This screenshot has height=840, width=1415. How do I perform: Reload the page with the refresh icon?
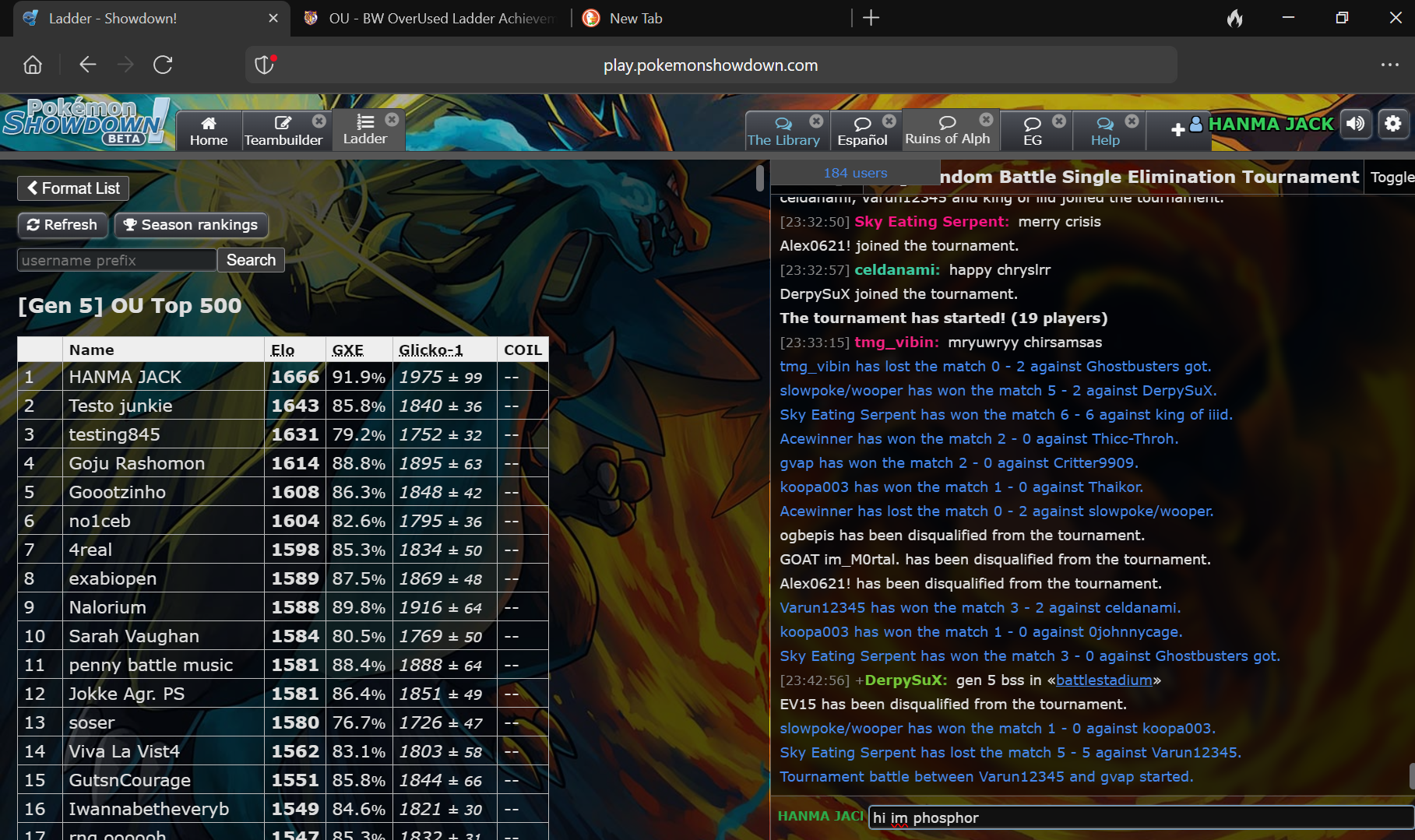(x=163, y=65)
